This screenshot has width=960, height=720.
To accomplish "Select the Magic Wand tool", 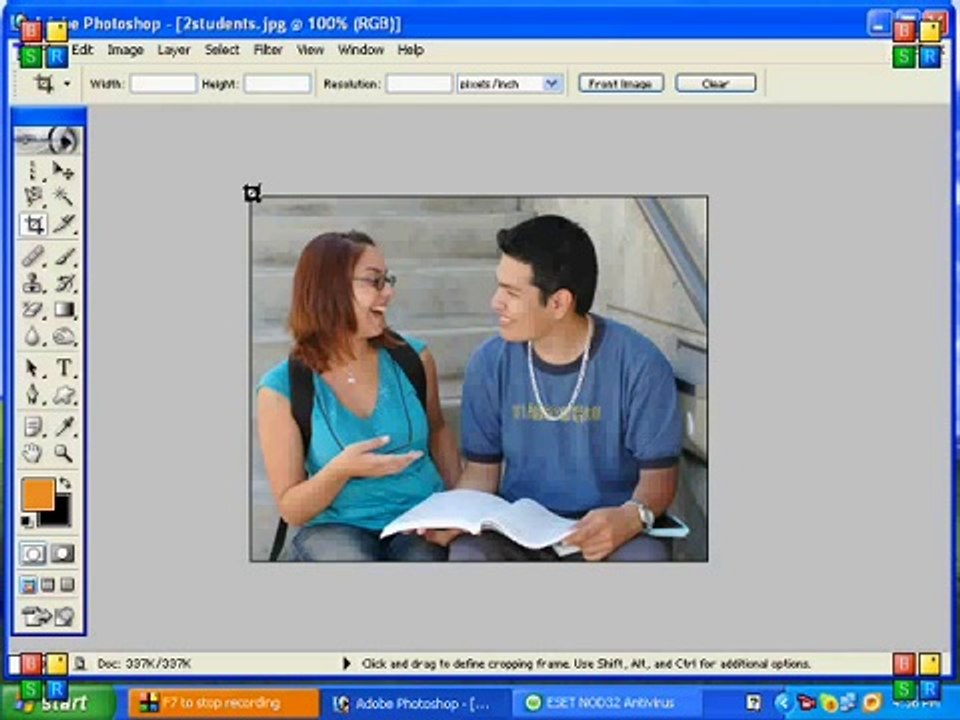I will (63, 197).
